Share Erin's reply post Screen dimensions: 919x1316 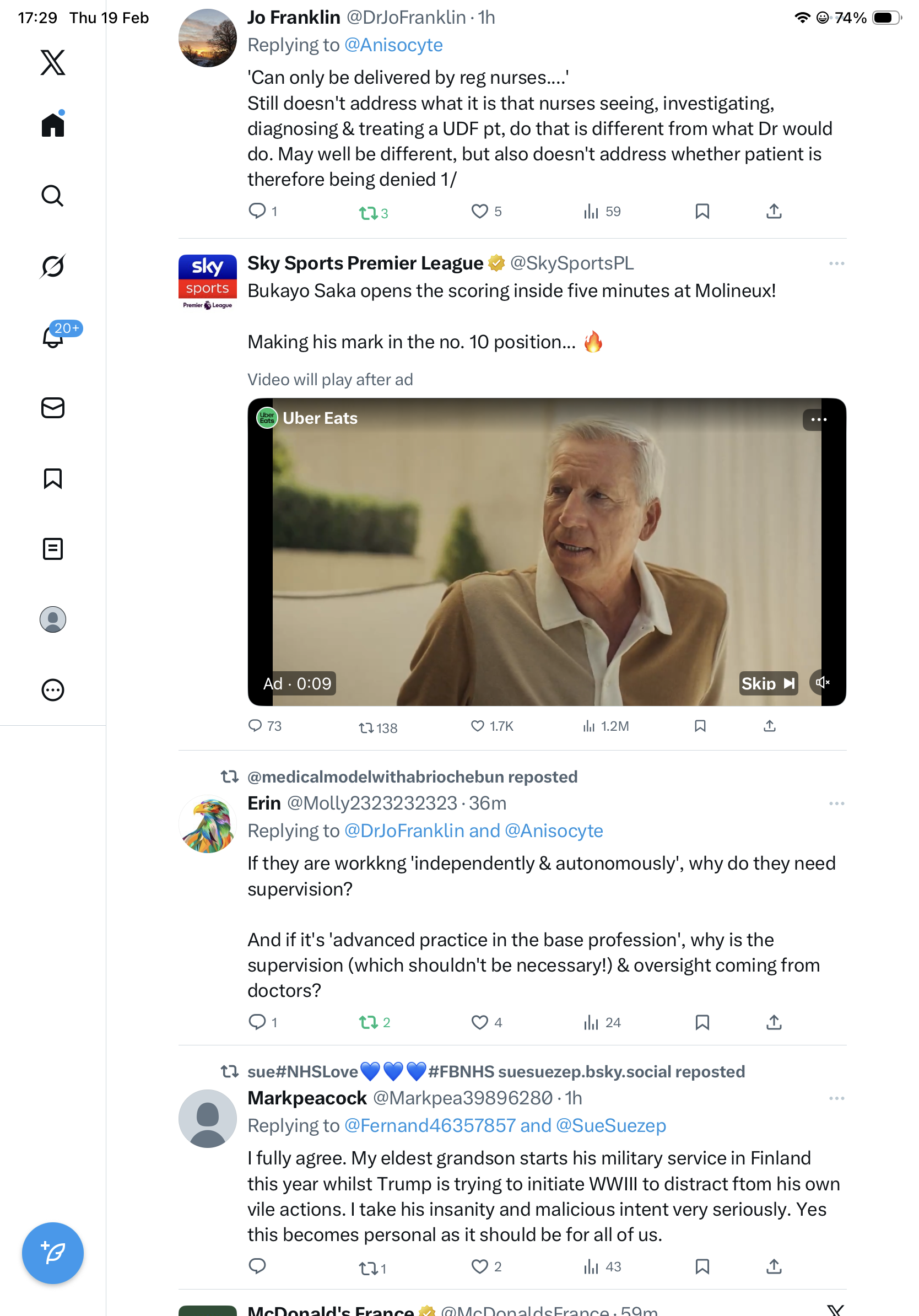click(x=774, y=1022)
